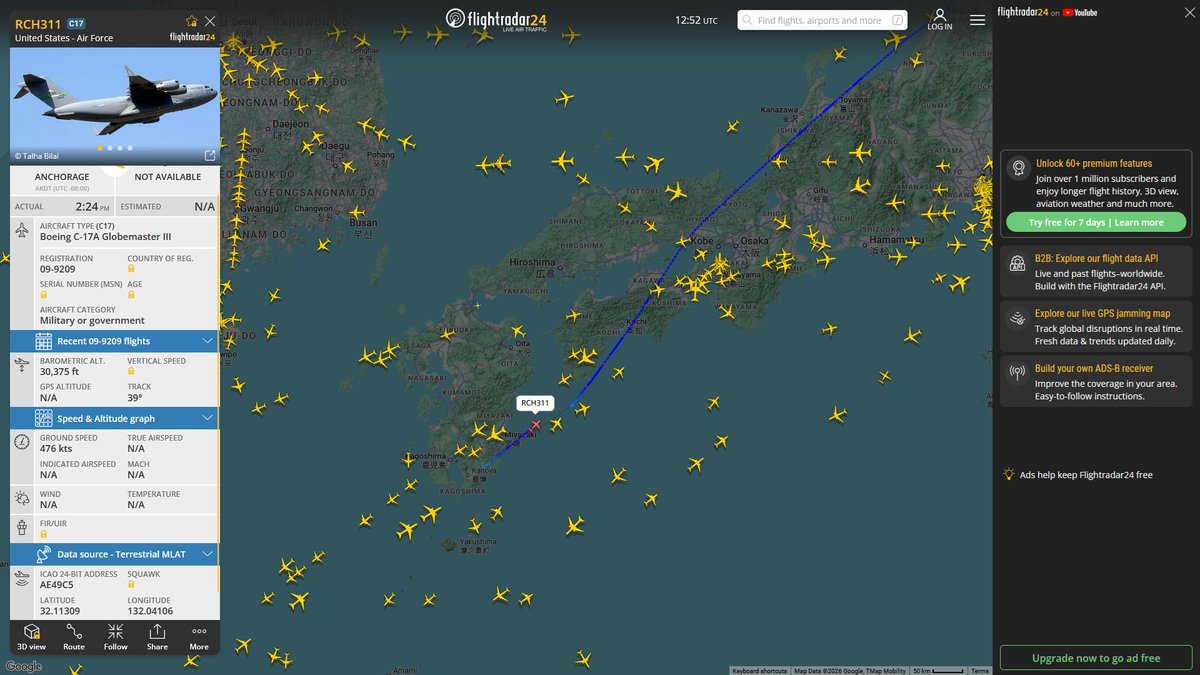Focus the Find flights, airports search field
Viewport: 1200px width, 675px height.
coord(822,20)
